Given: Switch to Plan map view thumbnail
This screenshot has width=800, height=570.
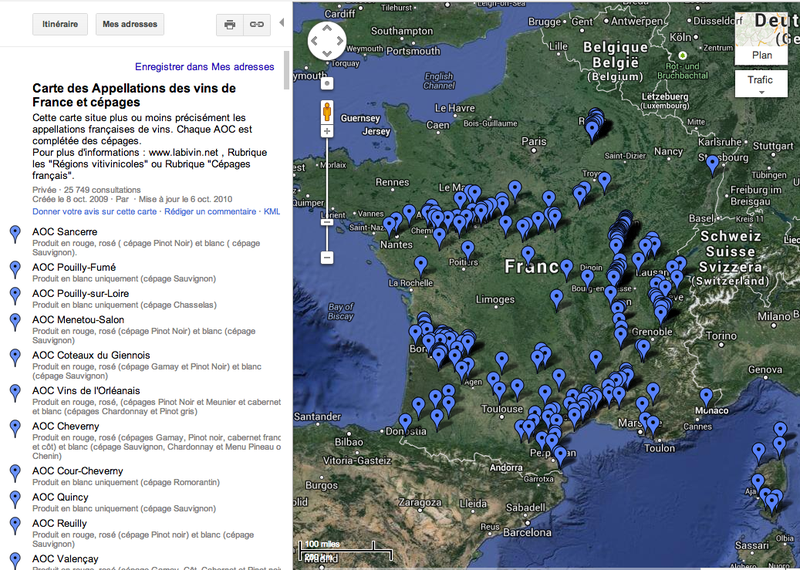Looking at the screenshot, I should (761, 38).
